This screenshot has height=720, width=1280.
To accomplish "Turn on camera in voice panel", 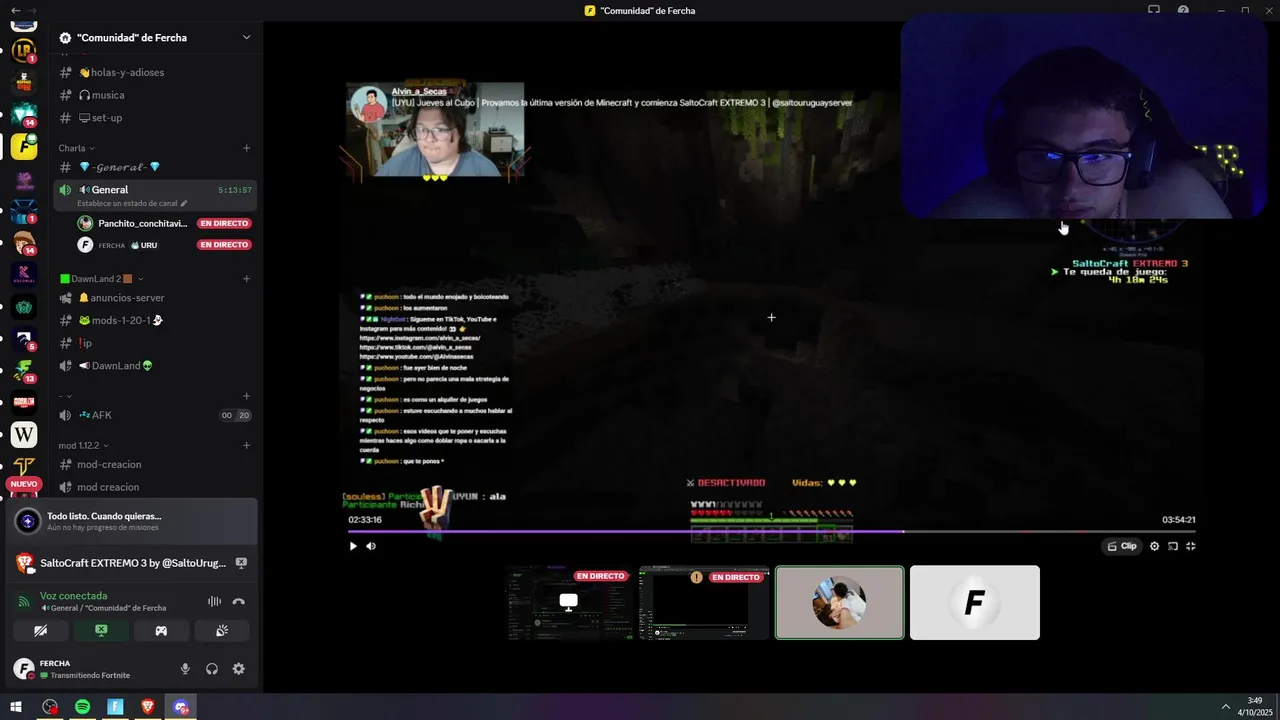I will tap(41, 631).
